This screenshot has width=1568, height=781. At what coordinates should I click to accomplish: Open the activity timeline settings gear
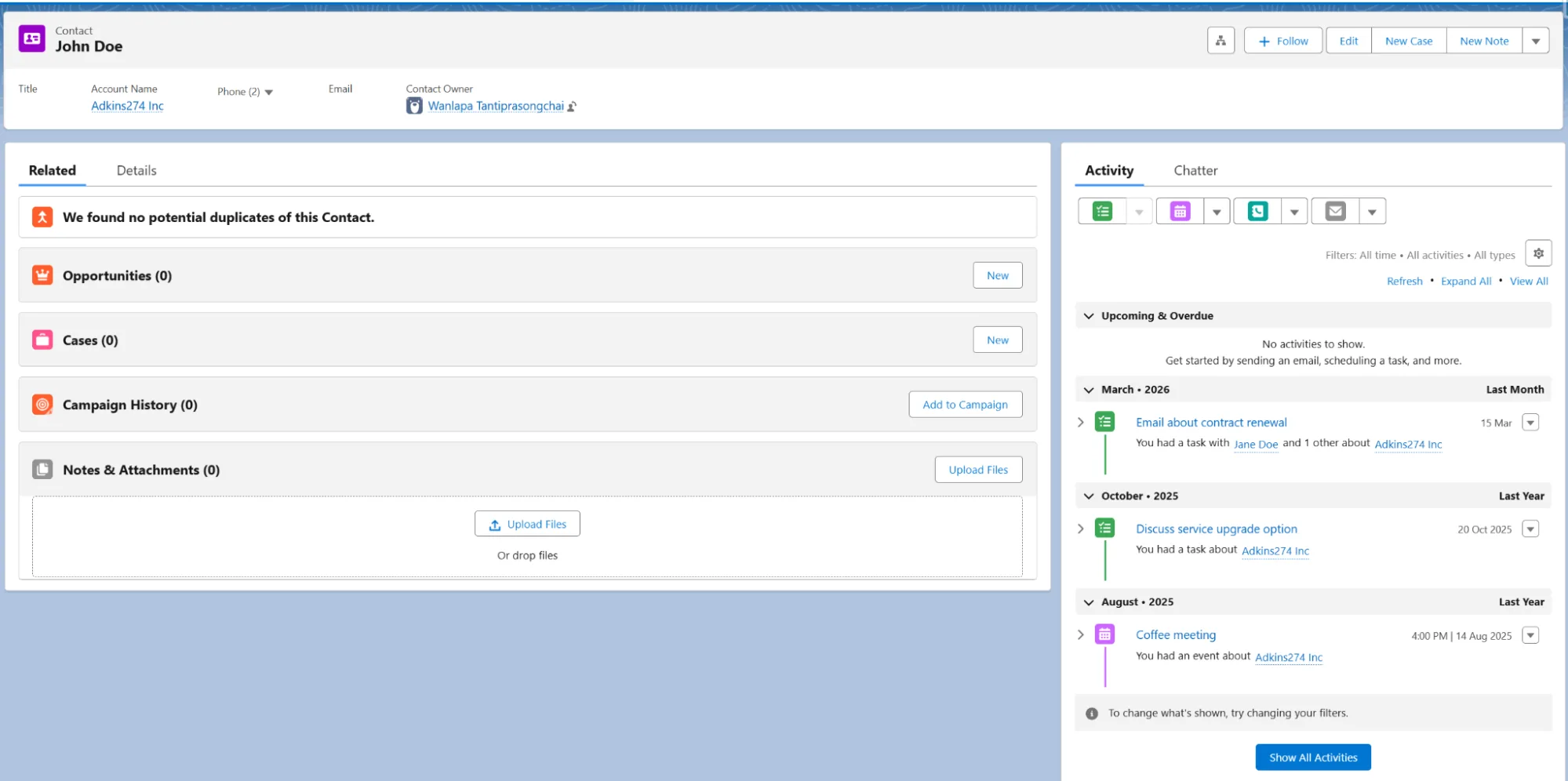1538,253
